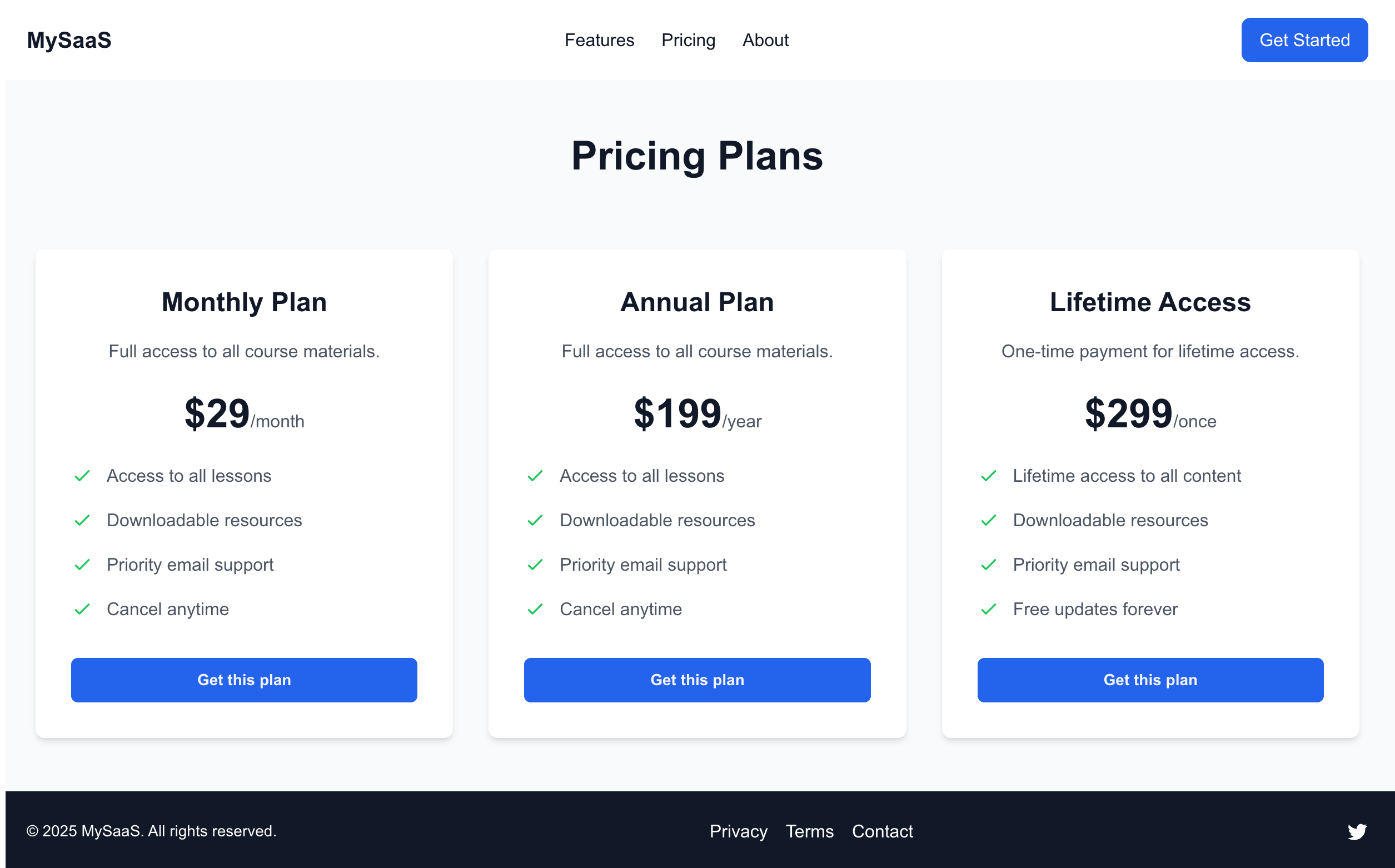Image resolution: width=1395 pixels, height=868 pixels.
Task: Click 'Get this plan' button under Lifetime Access
Action: coord(1150,680)
